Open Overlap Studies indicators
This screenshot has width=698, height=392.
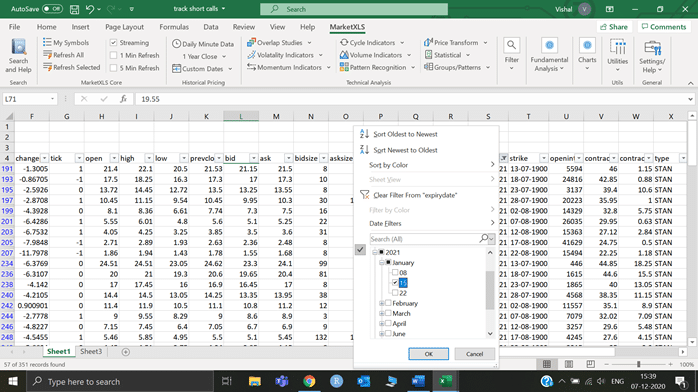[x=279, y=43]
